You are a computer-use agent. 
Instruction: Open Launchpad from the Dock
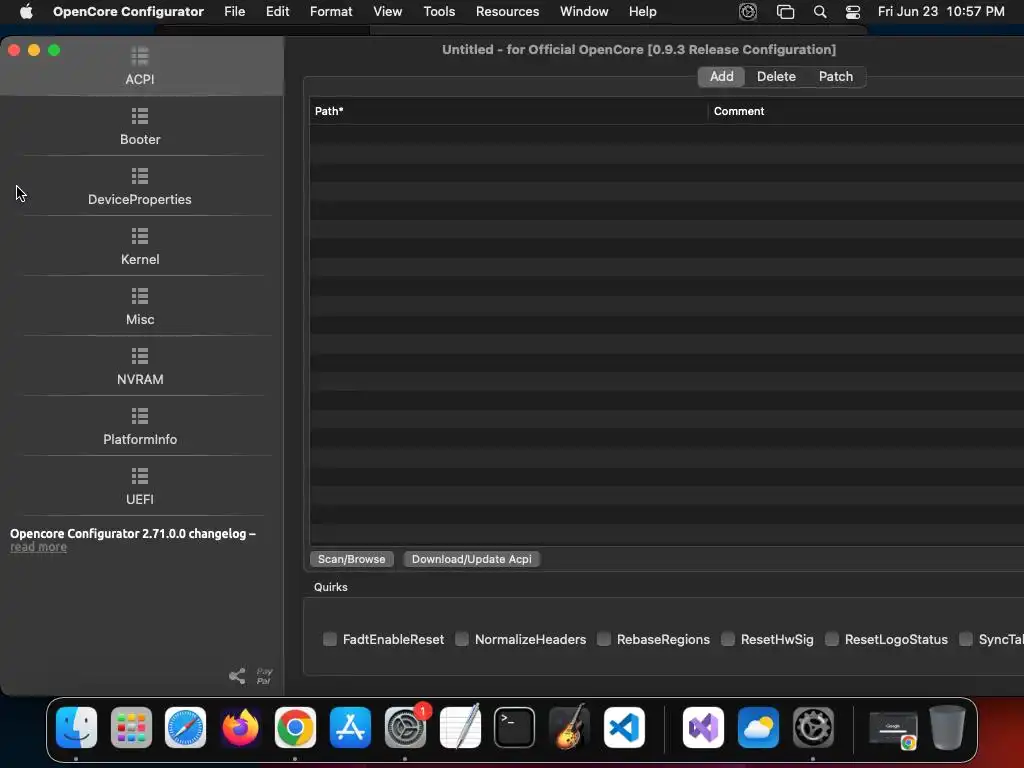[x=131, y=728]
